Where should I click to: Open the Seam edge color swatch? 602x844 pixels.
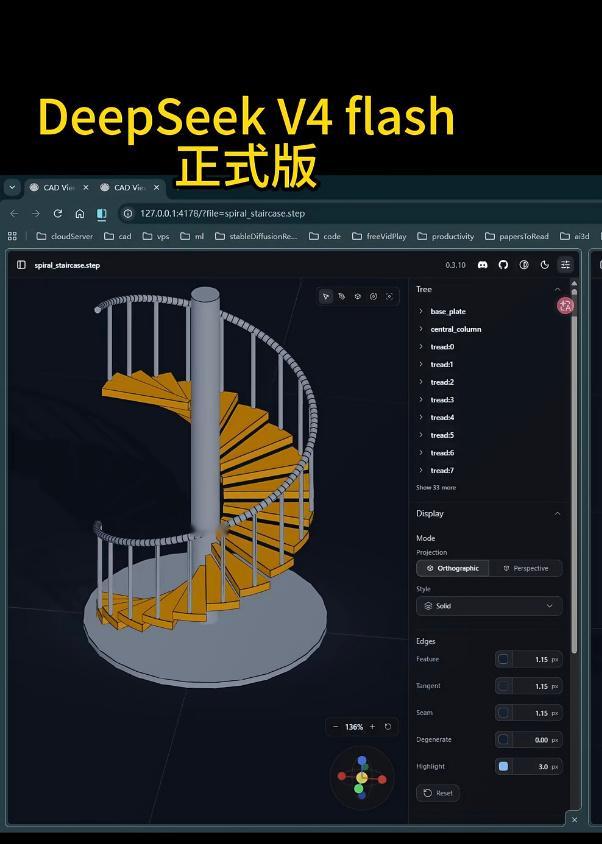point(503,713)
